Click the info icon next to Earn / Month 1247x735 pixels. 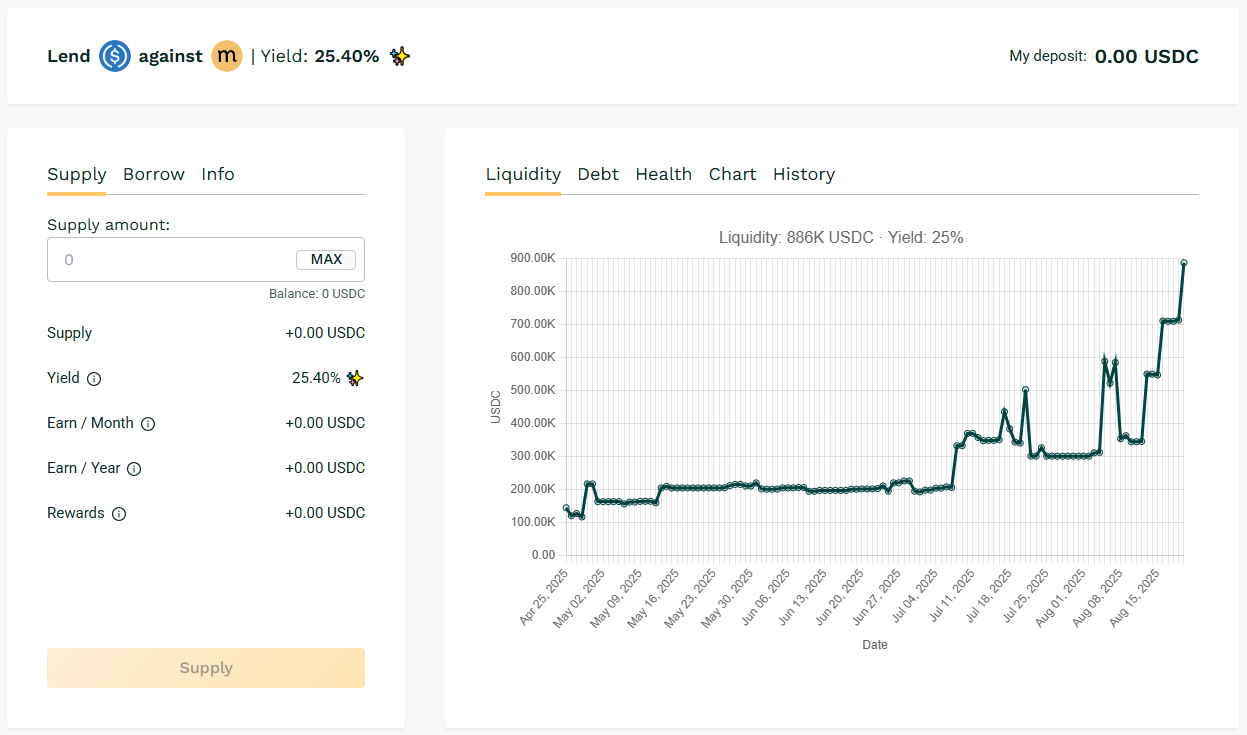pos(148,424)
